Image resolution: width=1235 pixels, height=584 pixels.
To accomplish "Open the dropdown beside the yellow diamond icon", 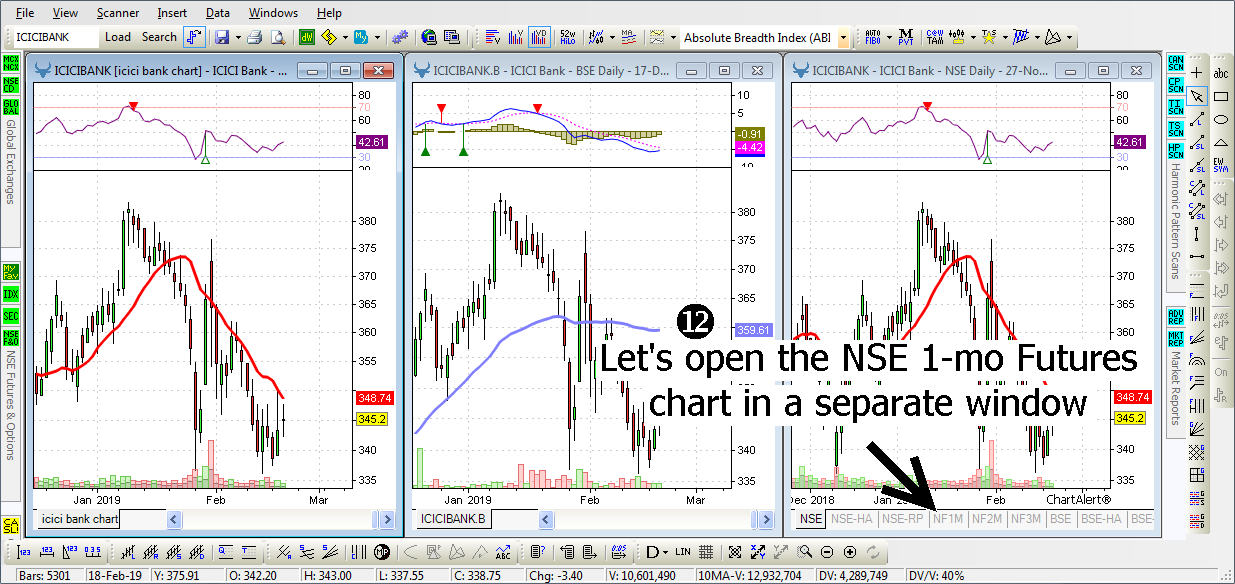I will coord(345,38).
